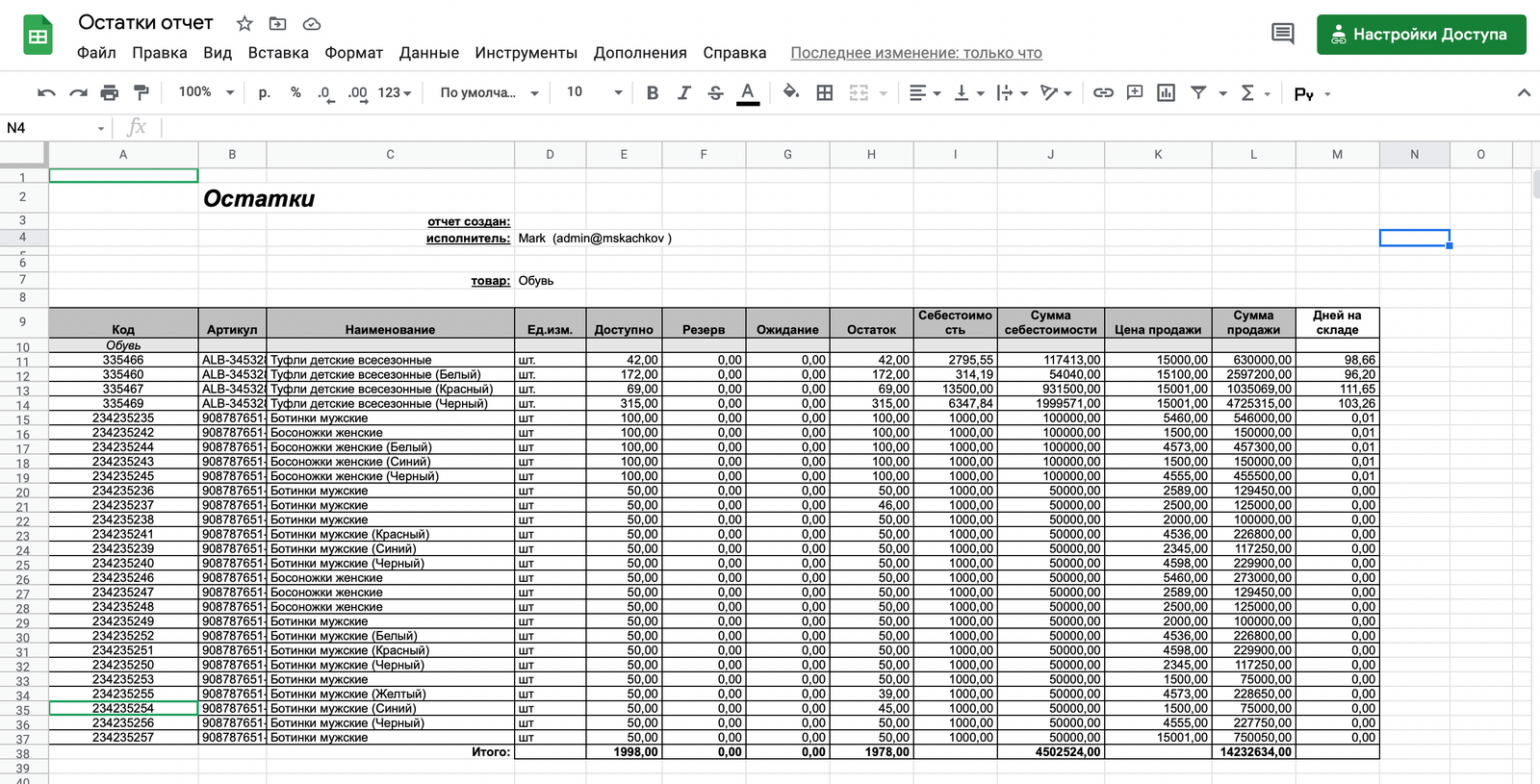Open the Последнее изменение: только что link
The width and height of the screenshot is (1540, 784).
click(915, 53)
